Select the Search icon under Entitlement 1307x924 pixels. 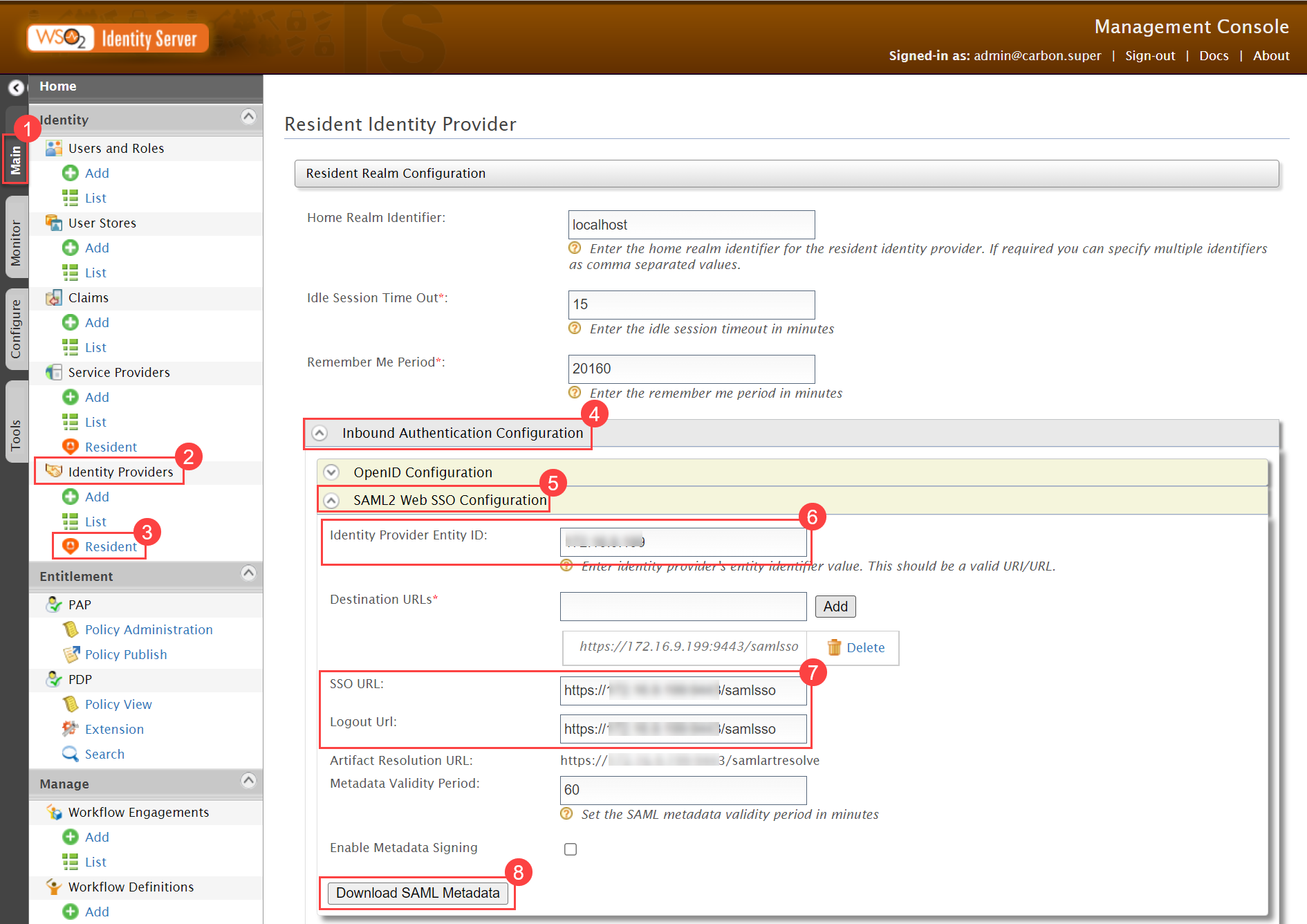coord(70,754)
